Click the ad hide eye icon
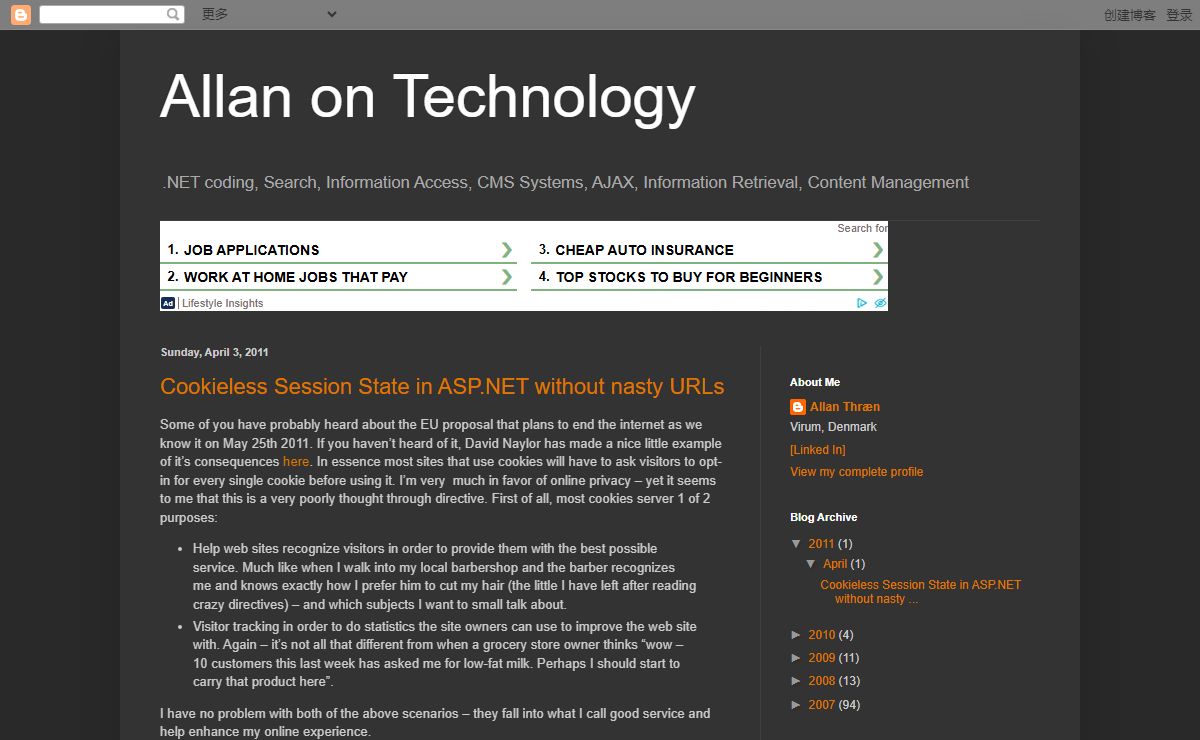 pos(880,303)
